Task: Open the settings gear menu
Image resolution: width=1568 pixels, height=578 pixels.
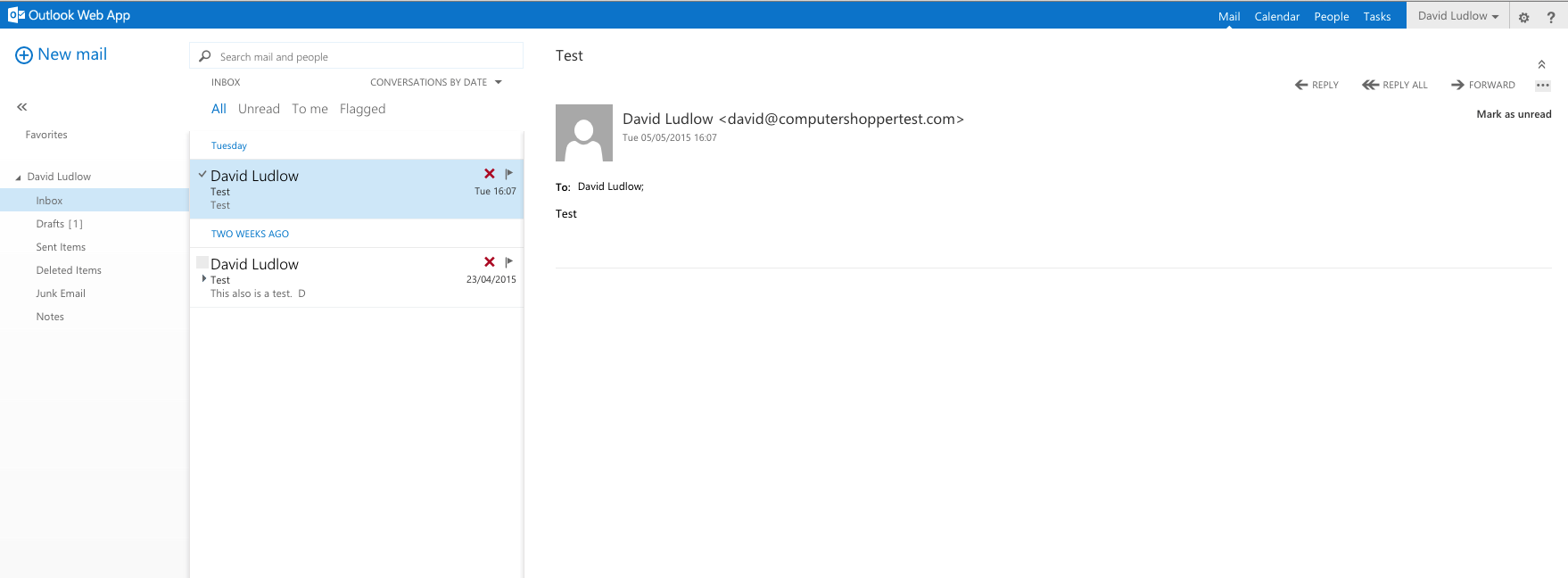Action: [1524, 17]
